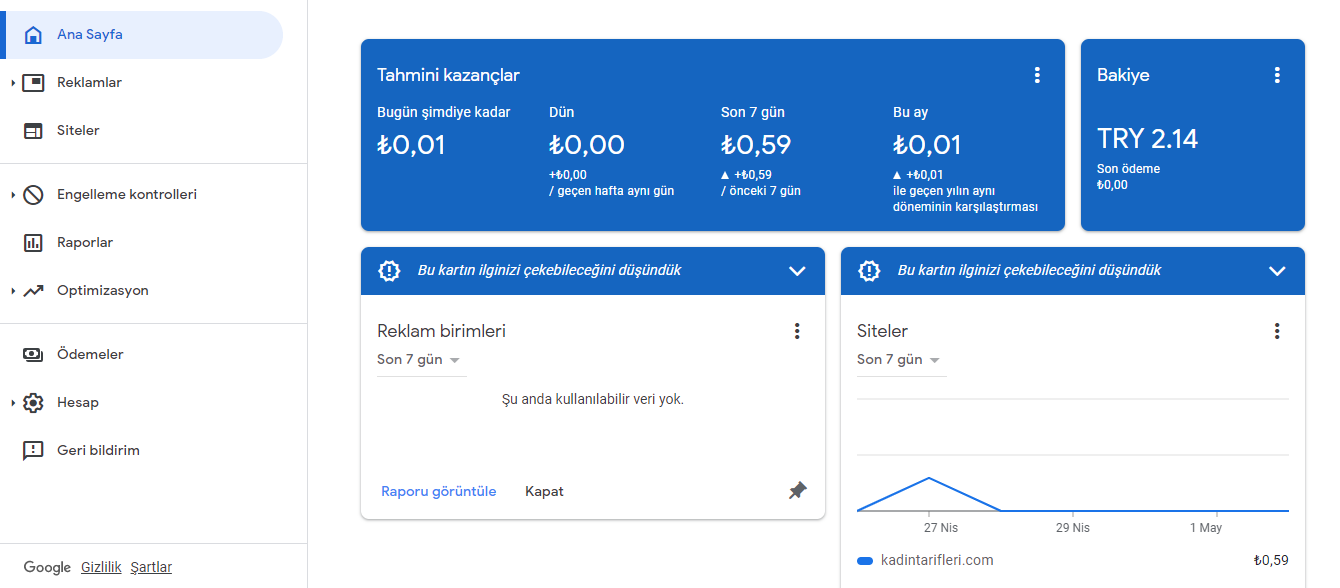
Task: Click the Kapat button
Action: 544,491
